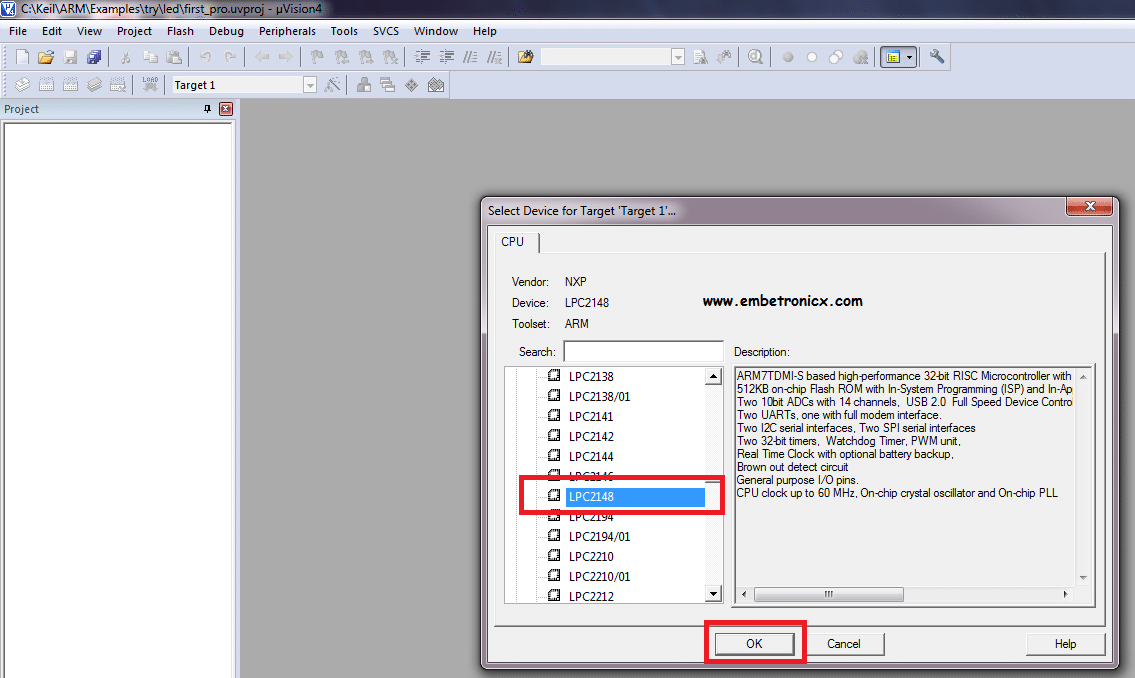Click the Indent Selection icon

pyautogui.click(x=423, y=57)
